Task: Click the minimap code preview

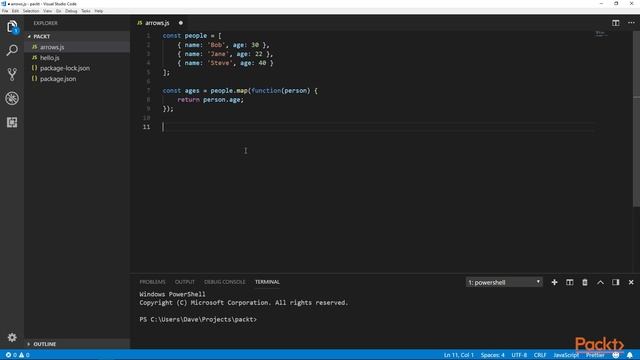Action: coord(600,33)
